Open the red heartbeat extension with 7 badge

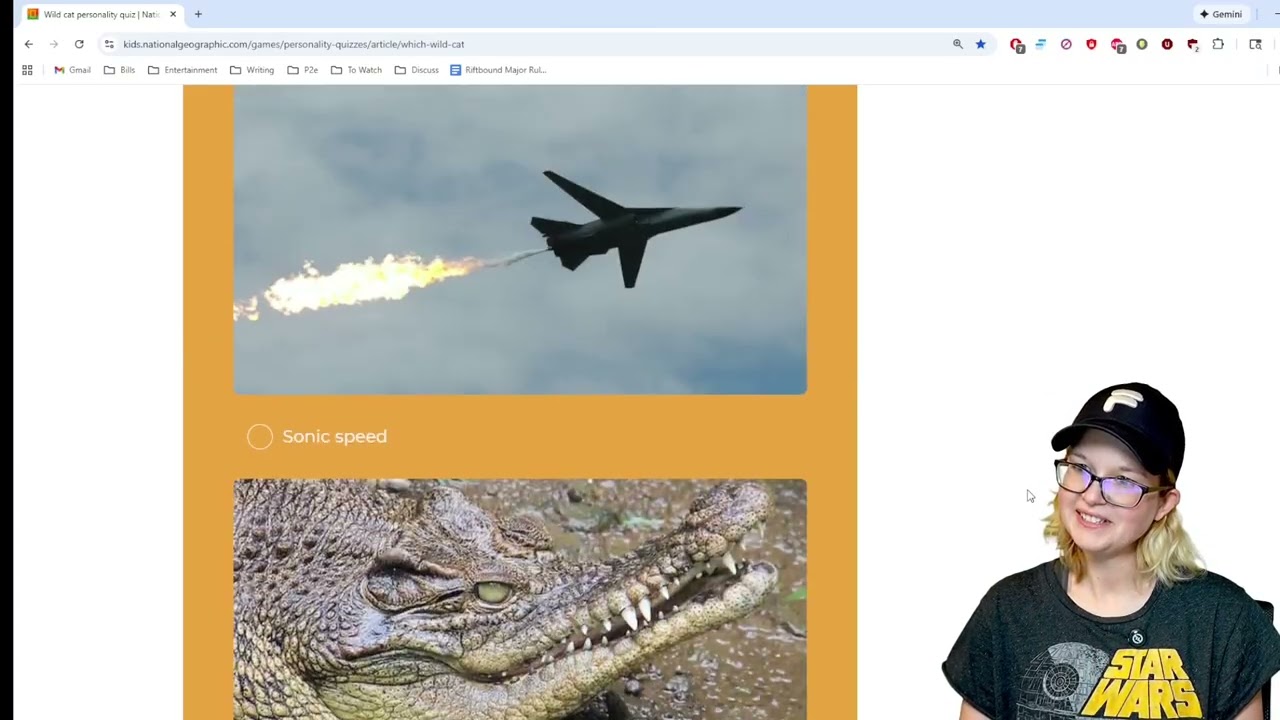[x=1117, y=45]
